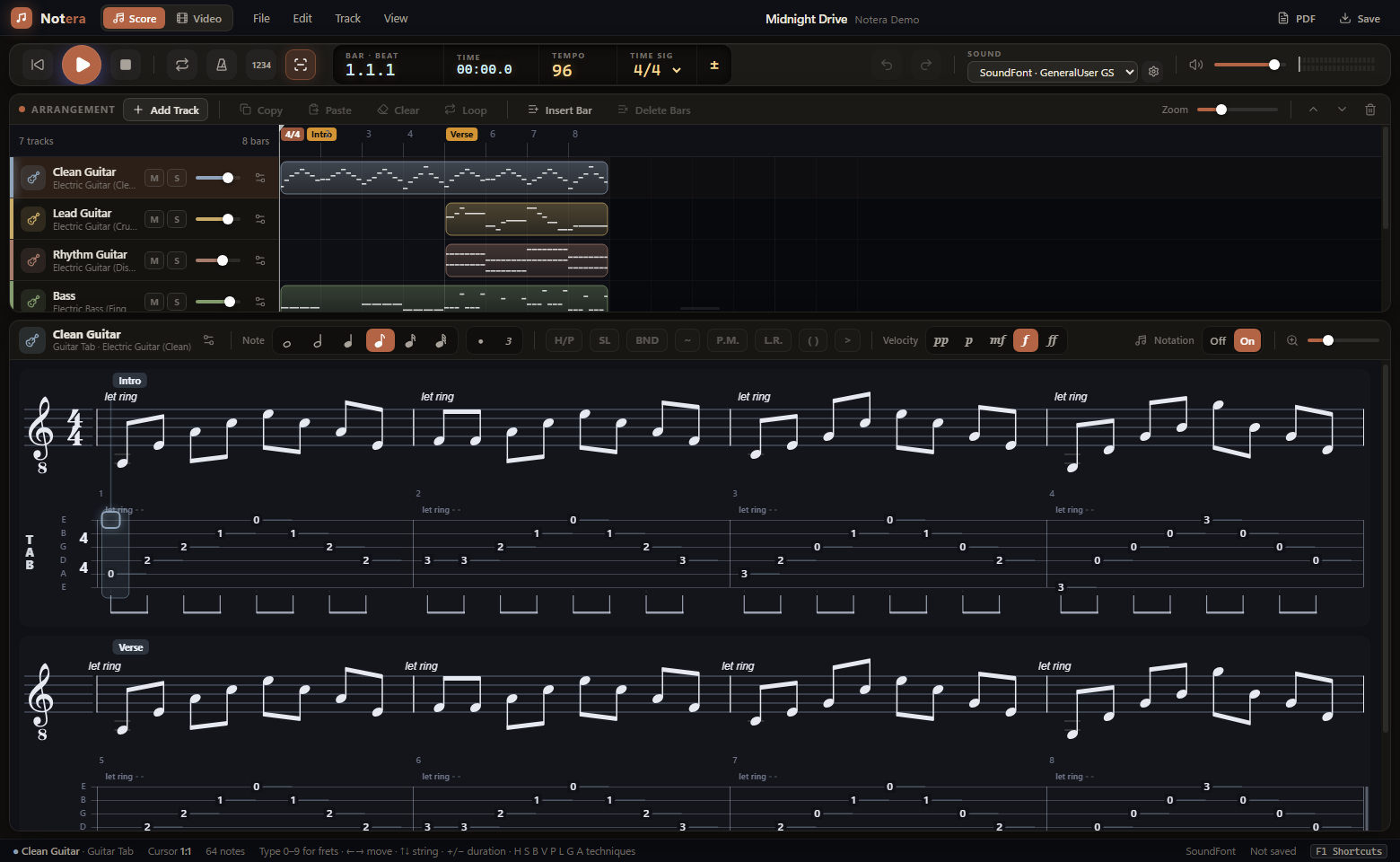Click the speaker volume icon

(1195, 65)
